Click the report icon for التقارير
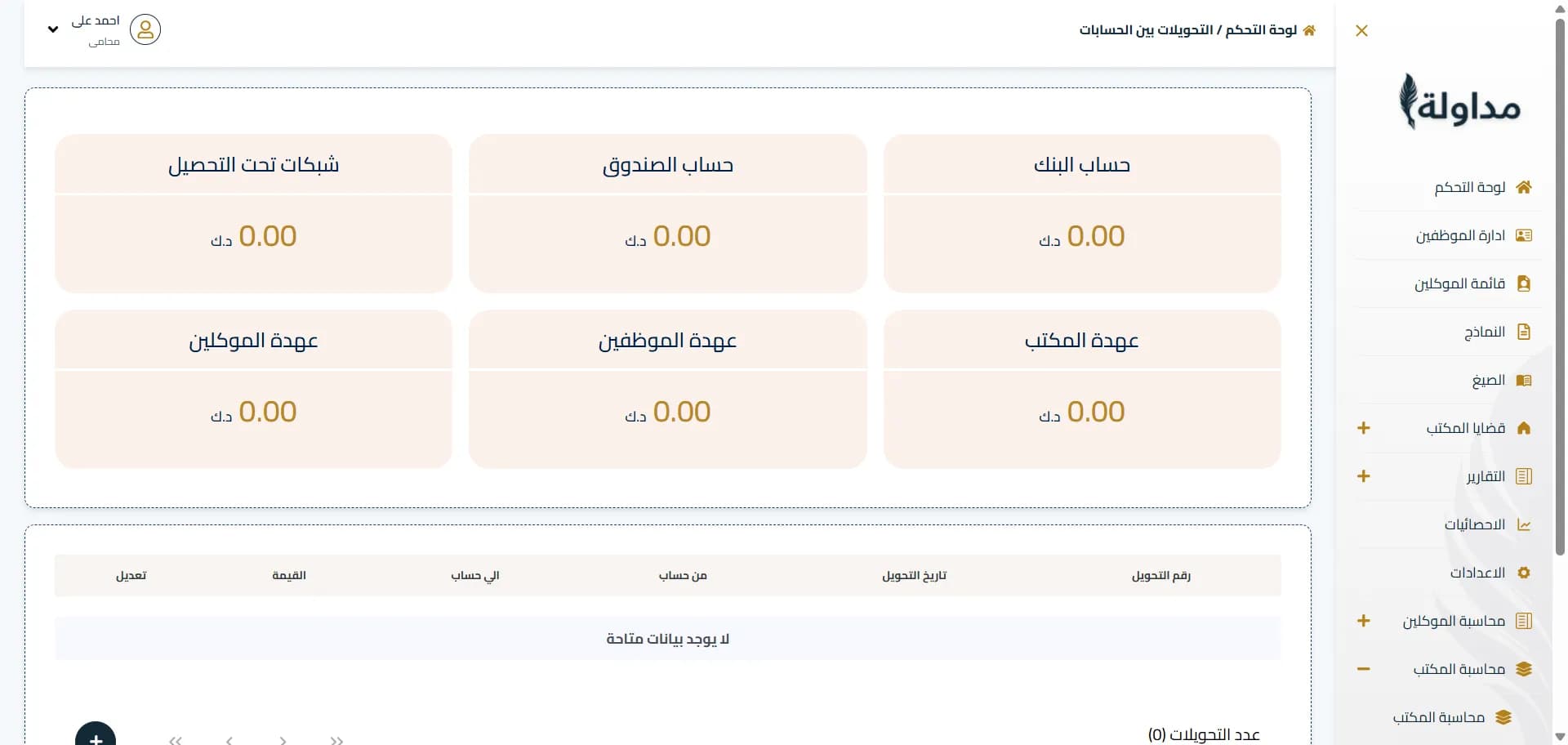Screen dimensions: 1568x745 (1523, 476)
